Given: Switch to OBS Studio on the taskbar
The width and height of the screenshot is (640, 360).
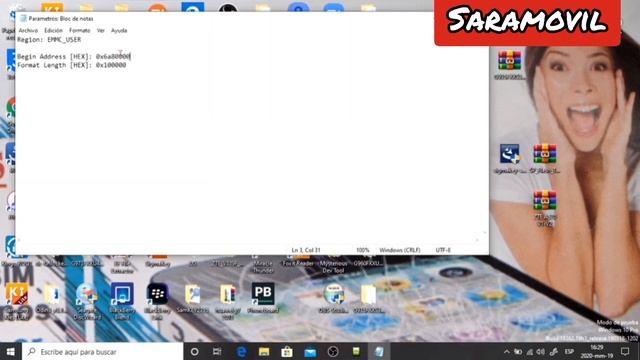Looking at the screenshot, I should pyautogui.click(x=333, y=351).
